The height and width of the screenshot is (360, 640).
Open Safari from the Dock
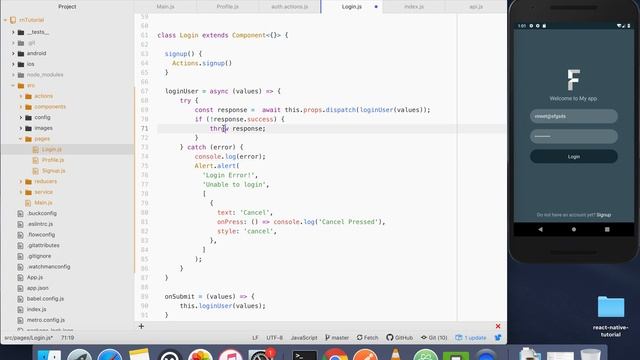coord(109,354)
